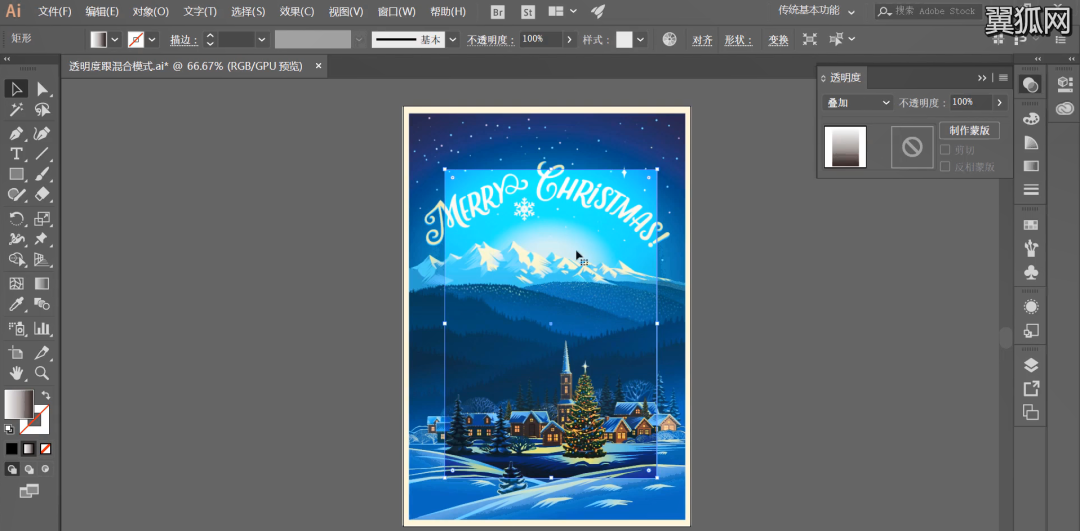The width and height of the screenshot is (1080, 531).
Task: Click the 变换 link in control bar
Action: [778, 40]
